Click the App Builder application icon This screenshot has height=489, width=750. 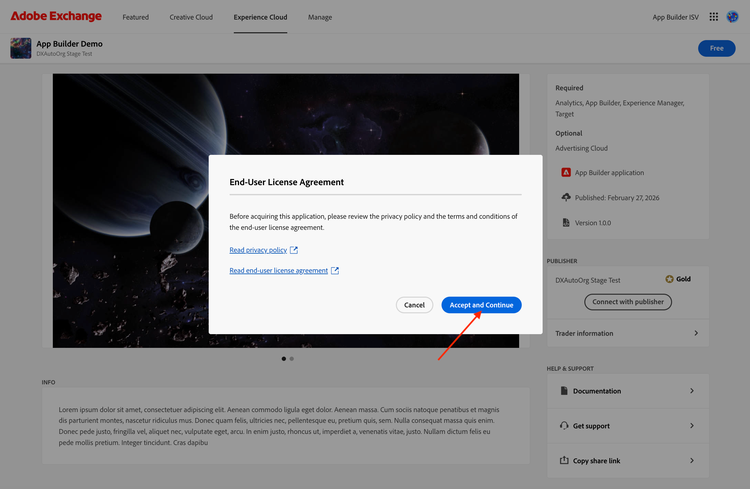[566, 172]
